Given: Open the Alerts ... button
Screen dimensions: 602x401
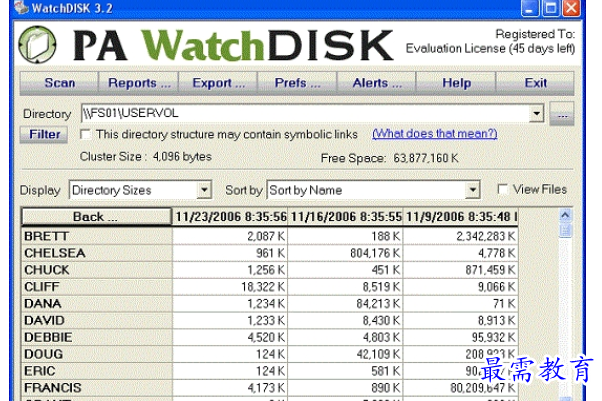Looking at the screenshot, I should click(377, 83).
